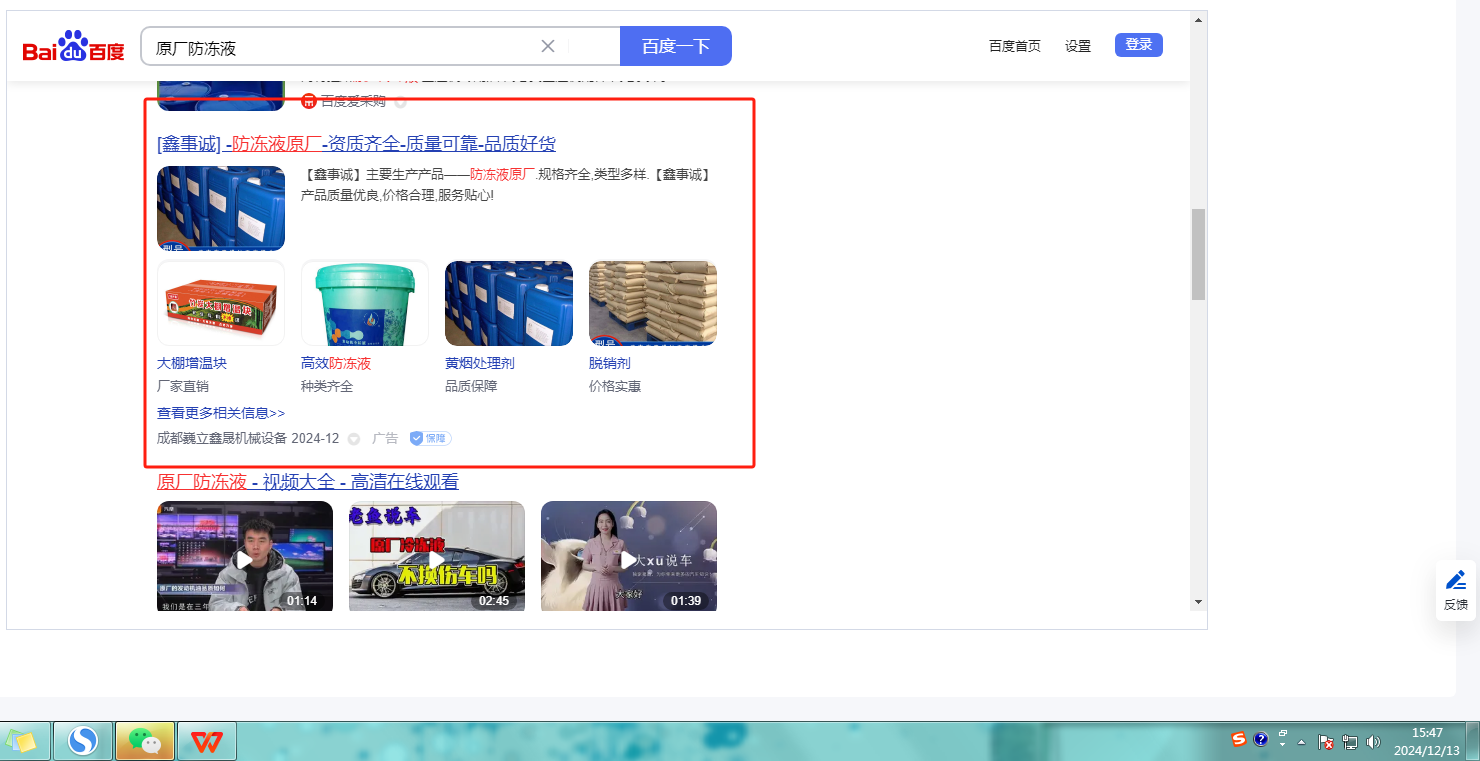Click the 脱销剂 stacked bags thumbnail
Viewport: 1480px width, 761px height.
coord(653,303)
